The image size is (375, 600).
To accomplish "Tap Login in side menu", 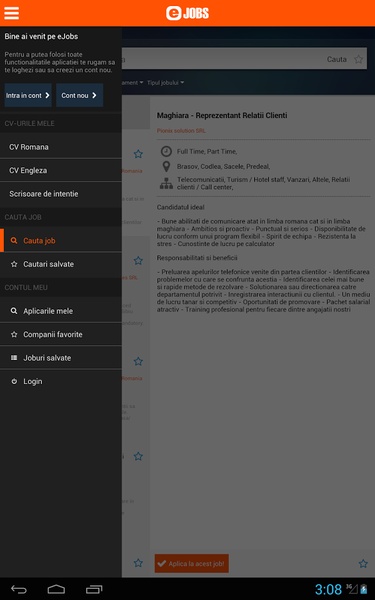I will point(61,382).
